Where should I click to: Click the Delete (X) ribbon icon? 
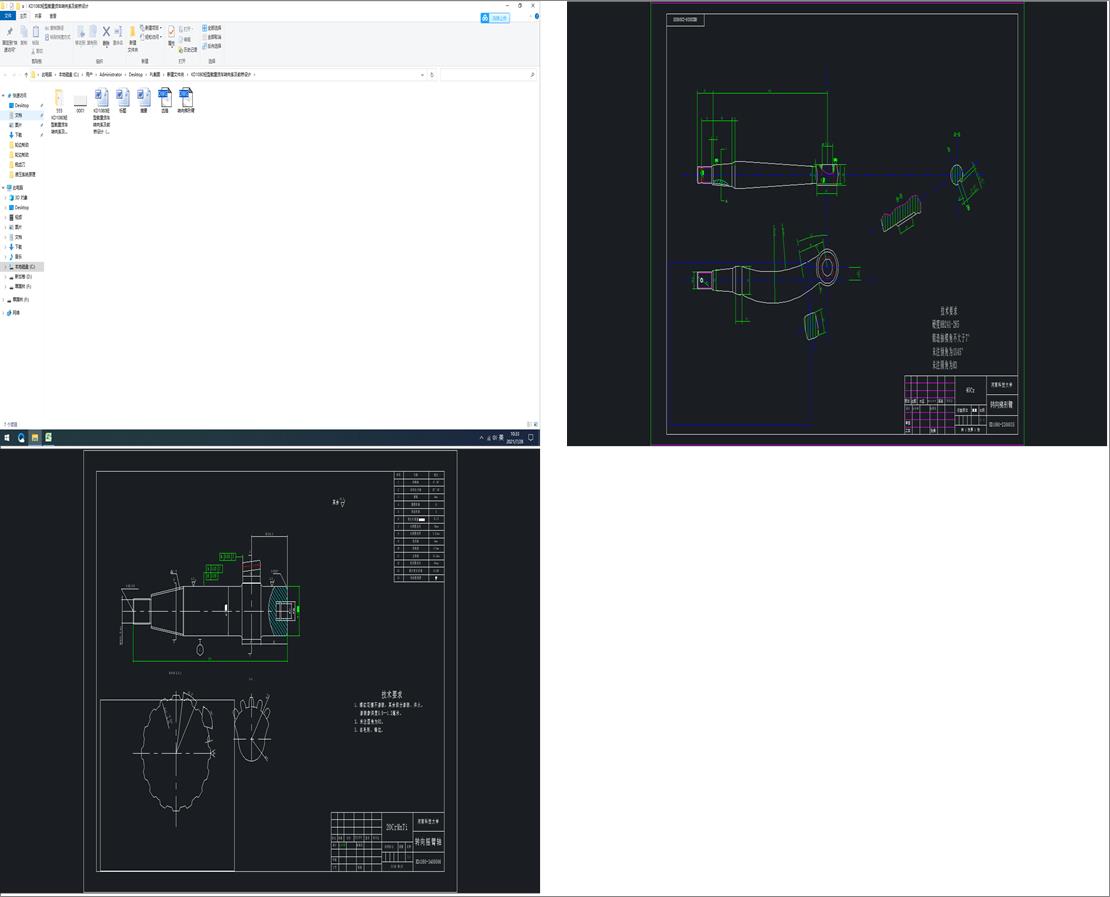pyautogui.click(x=105, y=32)
